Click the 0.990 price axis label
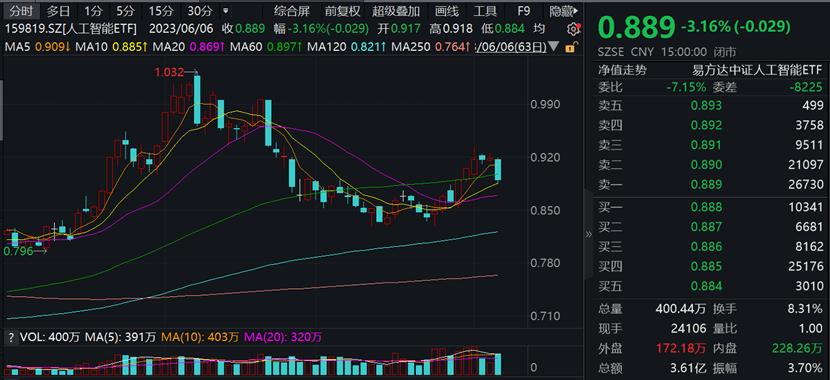The width and height of the screenshot is (830, 380). (545, 104)
